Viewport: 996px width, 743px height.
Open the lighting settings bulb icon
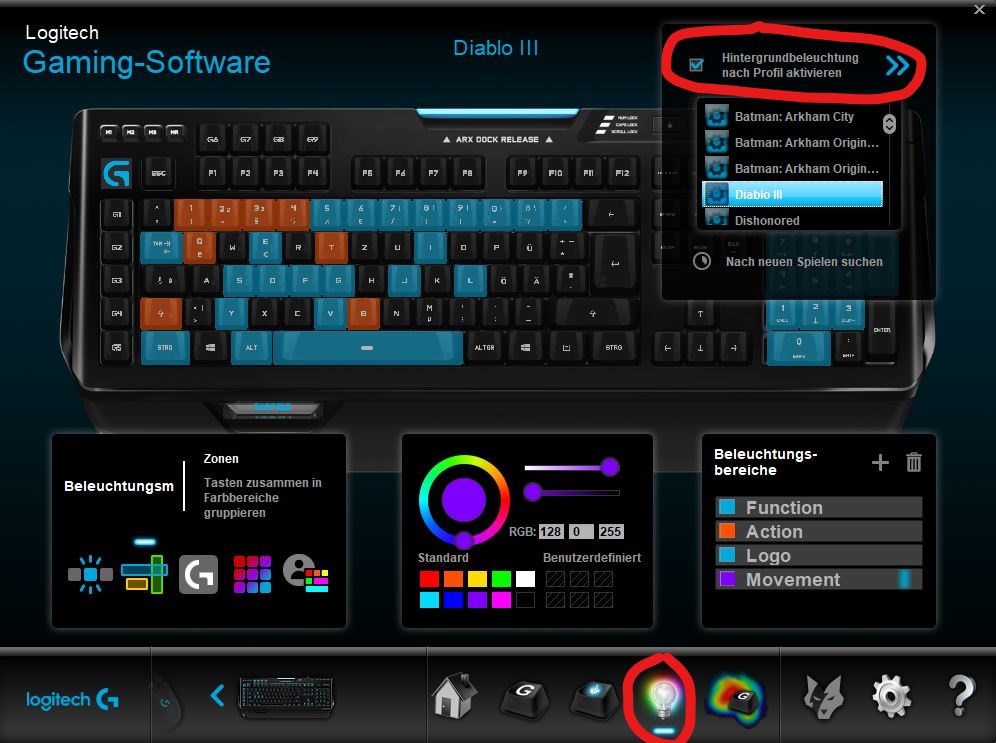tap(663, 697)
